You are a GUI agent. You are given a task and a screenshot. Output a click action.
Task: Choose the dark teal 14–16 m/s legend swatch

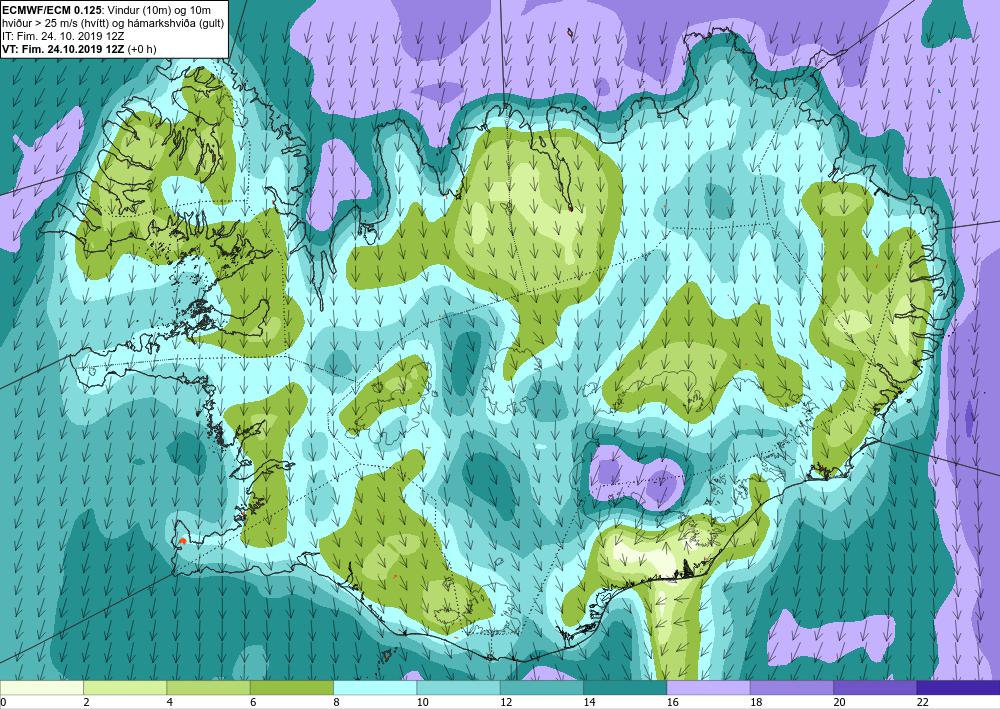(625, 688)
